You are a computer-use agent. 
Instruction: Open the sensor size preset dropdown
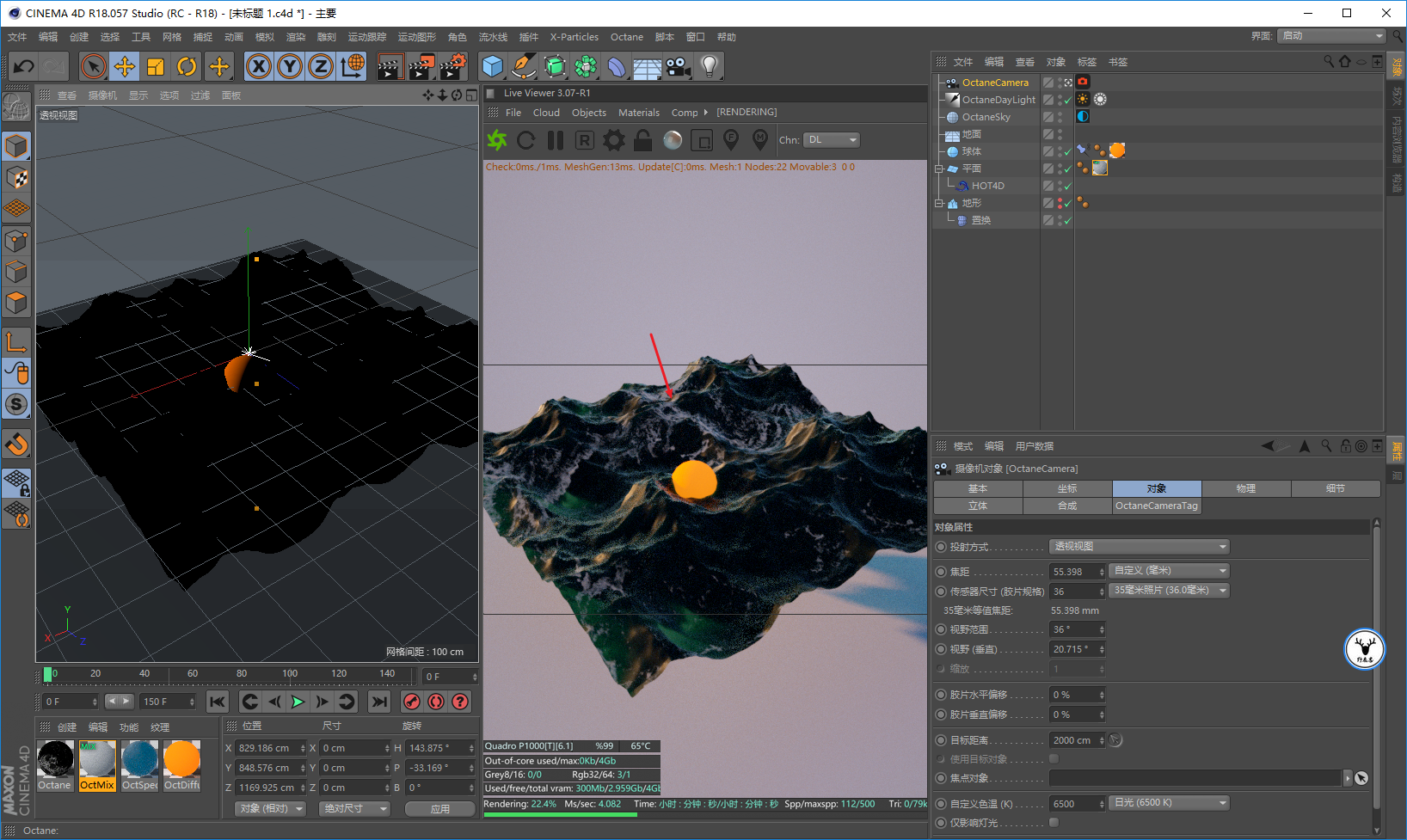tap(1170, 591)
